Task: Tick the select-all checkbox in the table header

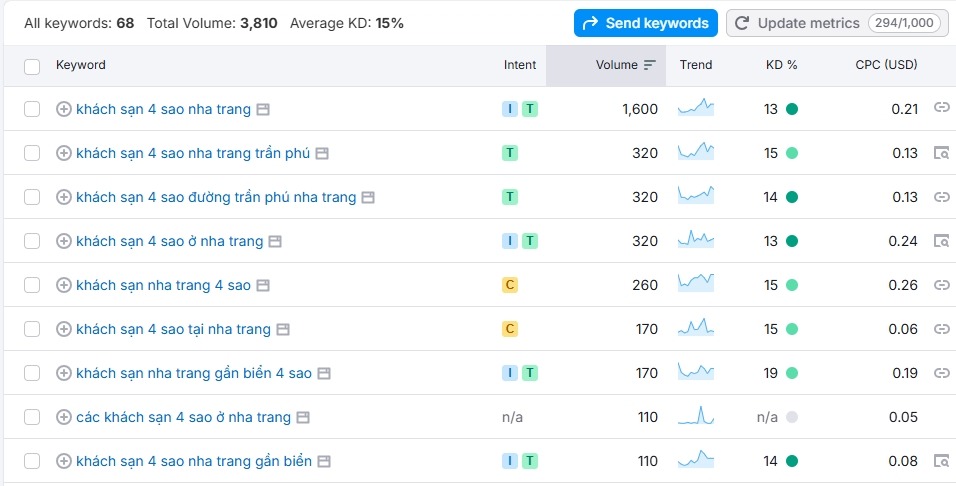Action: 32,66
